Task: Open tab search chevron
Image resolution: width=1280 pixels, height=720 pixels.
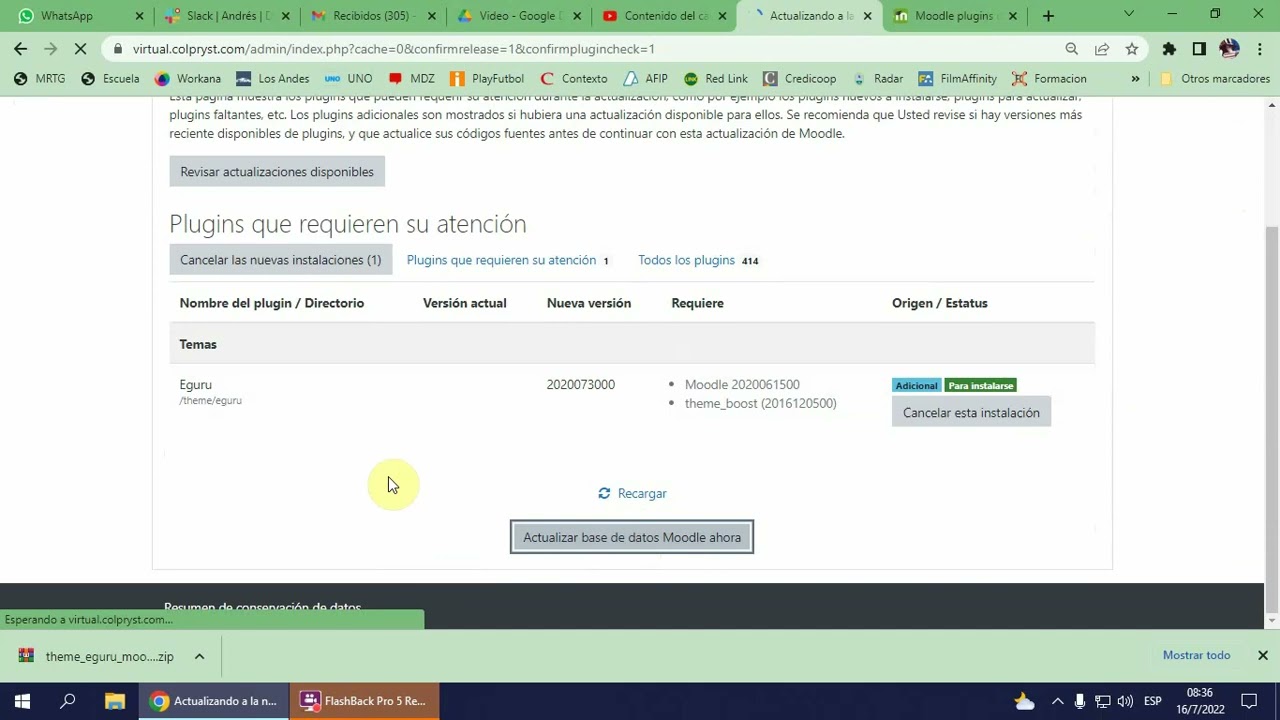Action: click(1129, 15)
